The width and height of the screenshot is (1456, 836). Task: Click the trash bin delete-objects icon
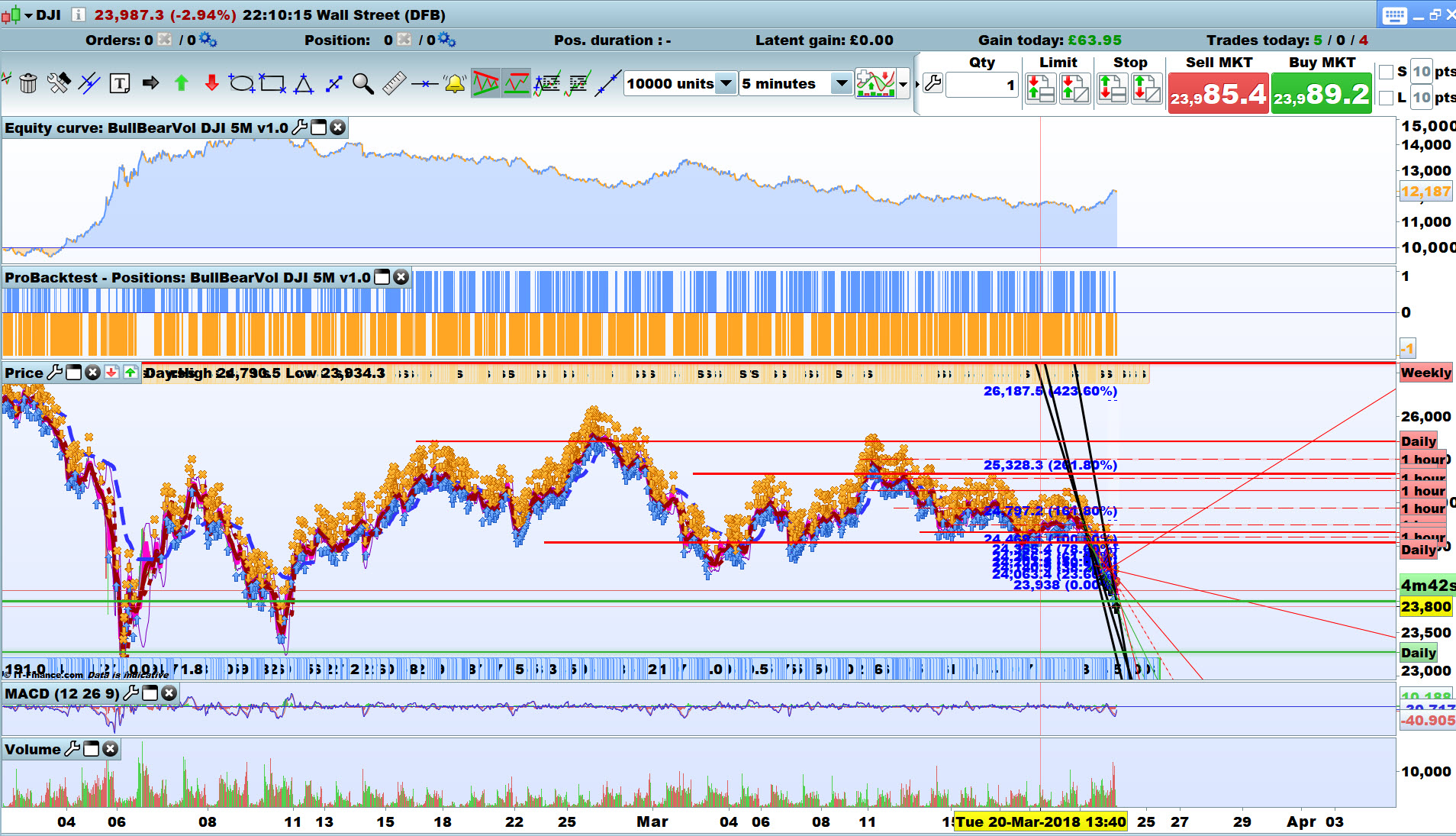(x=28, y=83)
